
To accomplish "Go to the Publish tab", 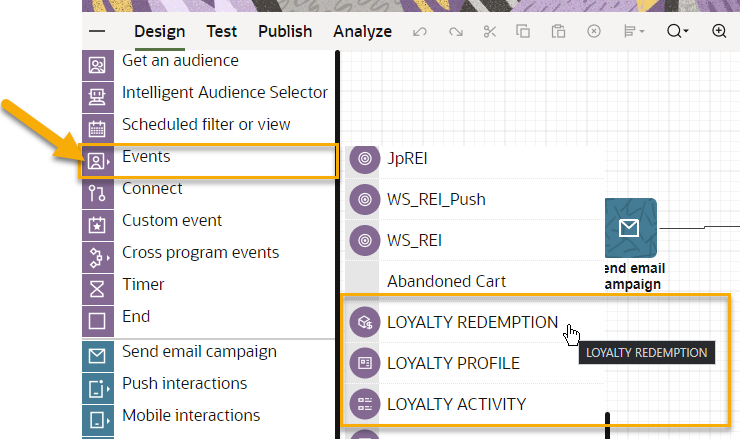I will (x=285, y=31).
